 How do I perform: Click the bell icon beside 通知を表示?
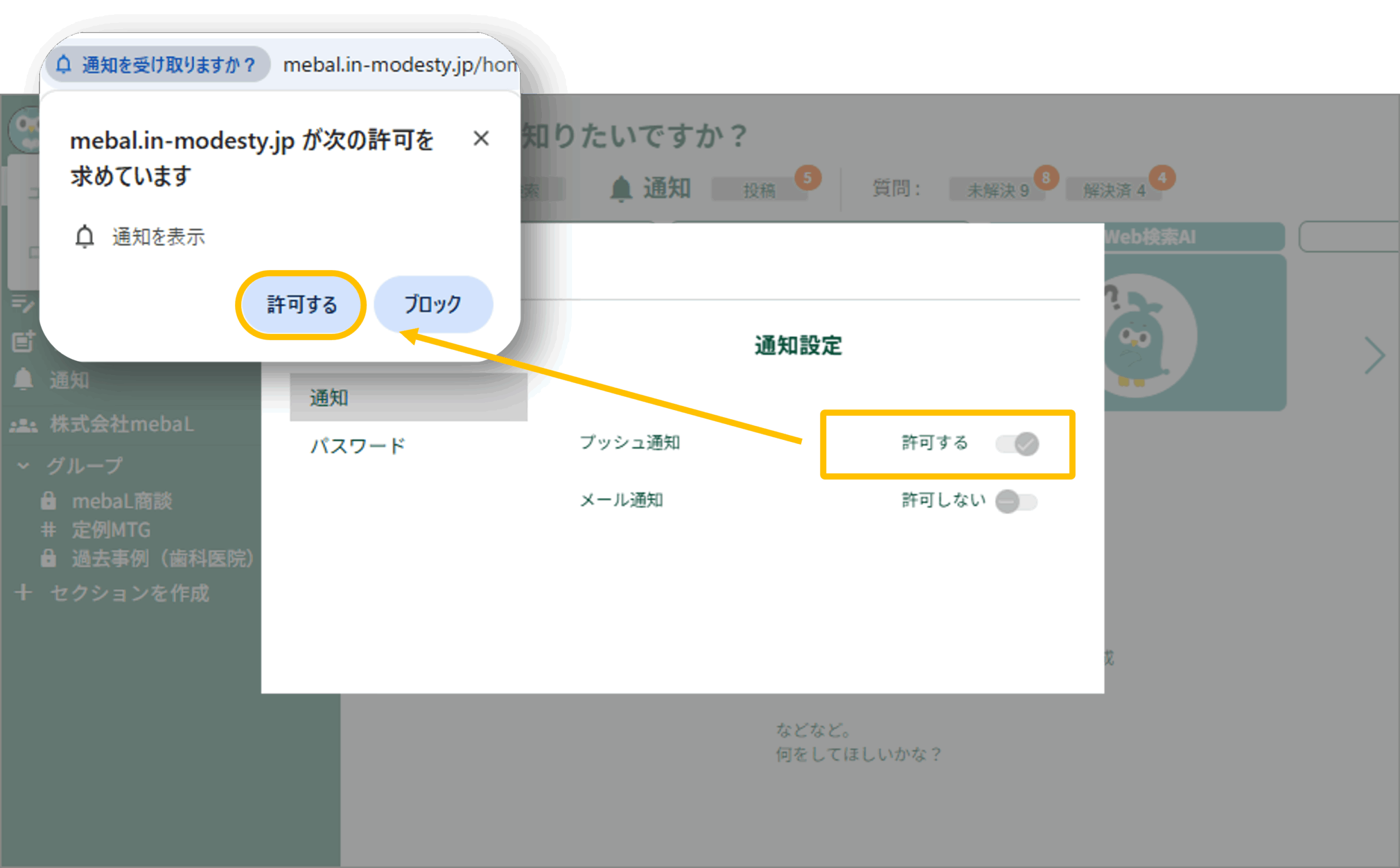click(x=85, y=237)
